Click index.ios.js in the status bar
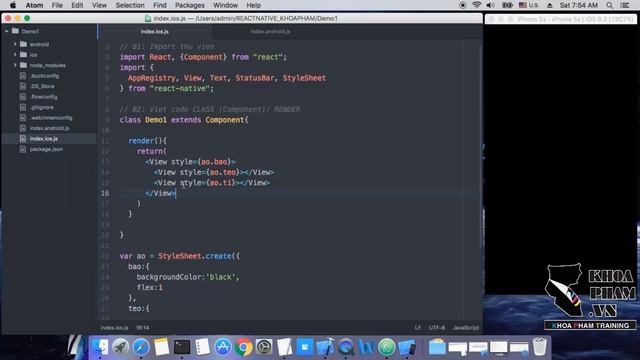 coord(114,328)
